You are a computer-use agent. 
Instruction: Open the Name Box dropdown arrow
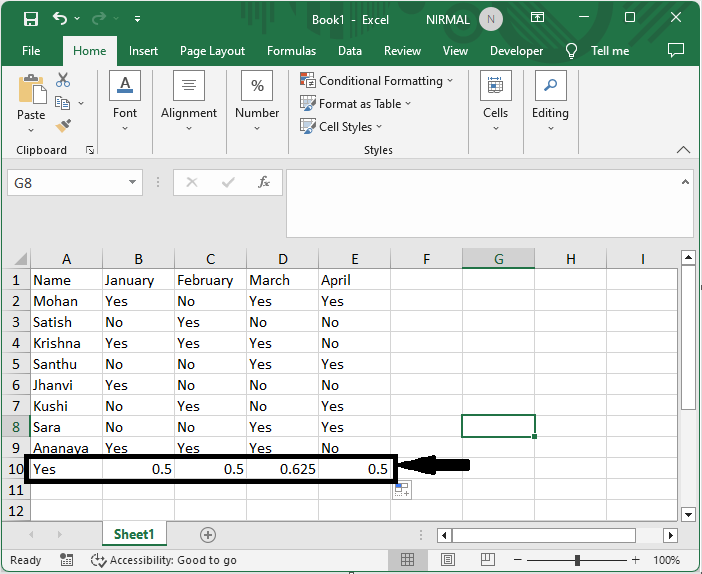pos(134,183)
